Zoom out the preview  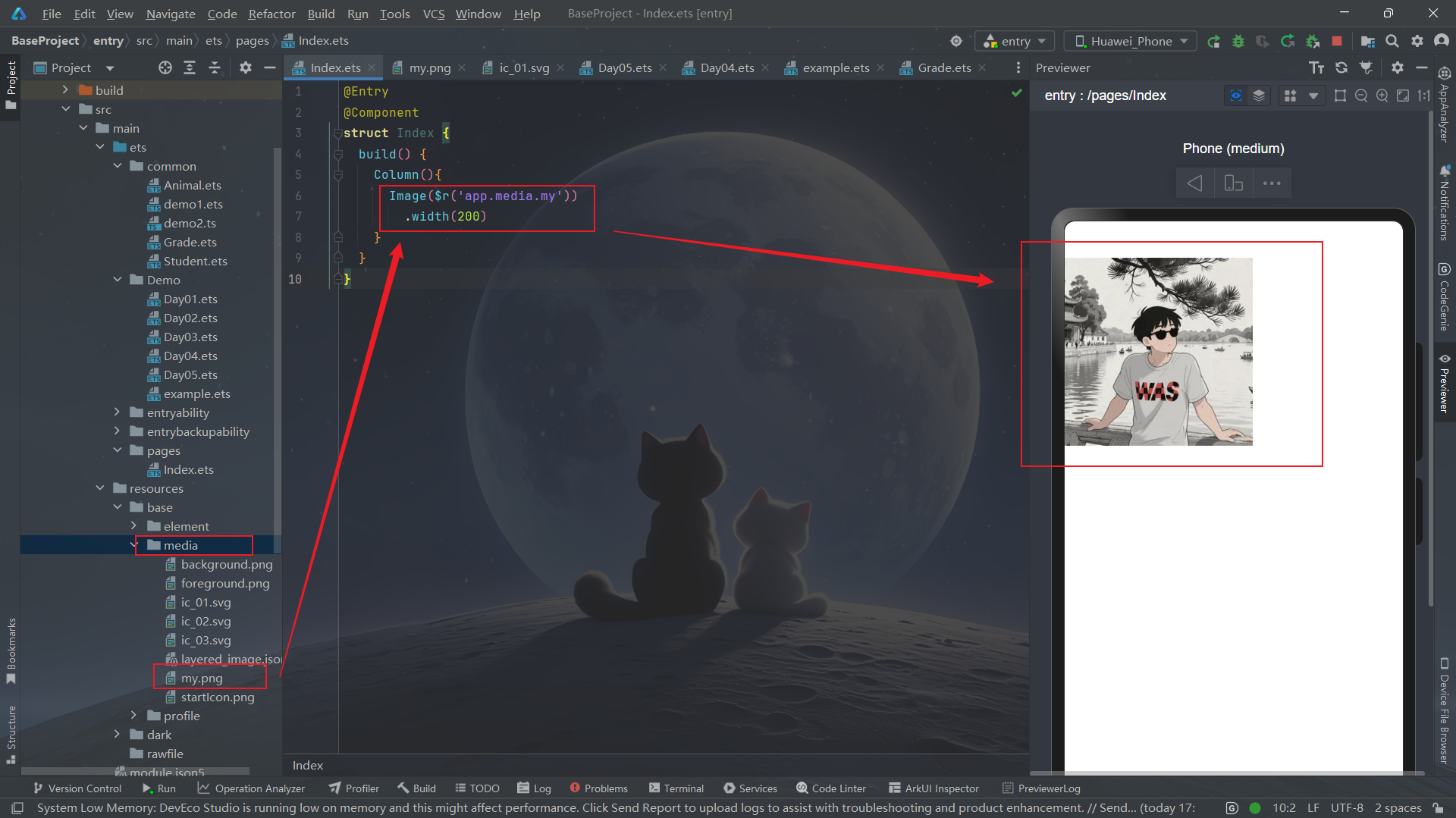click(x=1361, y=96)
